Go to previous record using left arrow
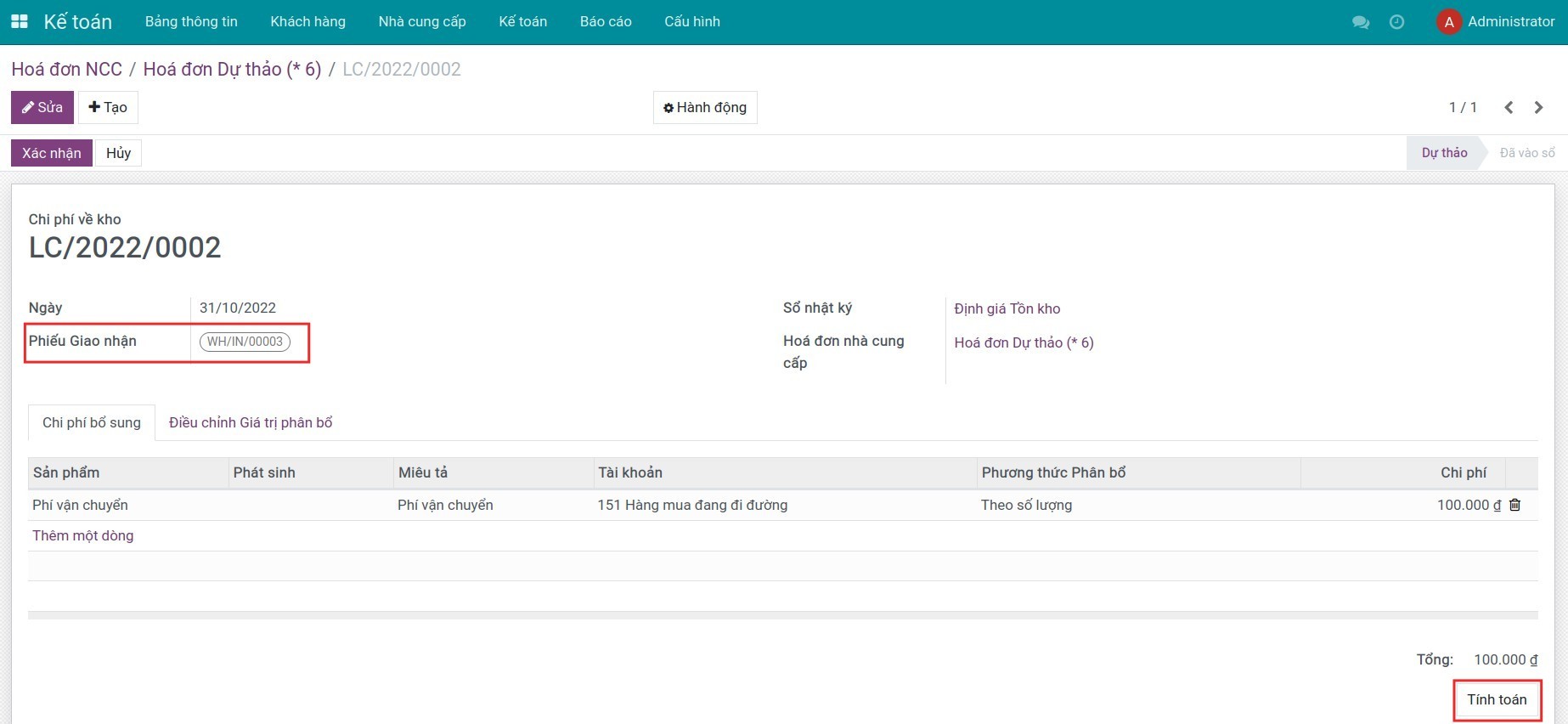Screen dimensions: 1568x724 (1509, 107)
